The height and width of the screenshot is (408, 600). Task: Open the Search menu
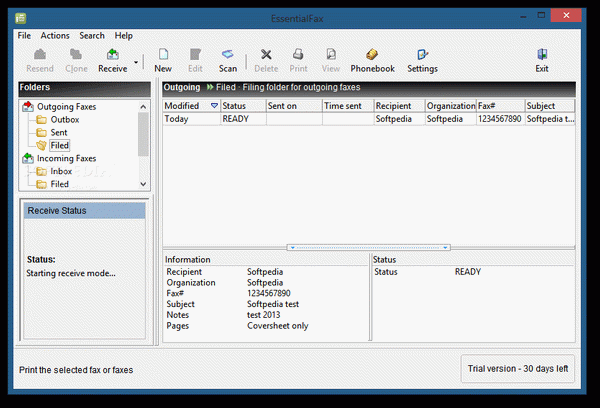(x=92, y=35)
